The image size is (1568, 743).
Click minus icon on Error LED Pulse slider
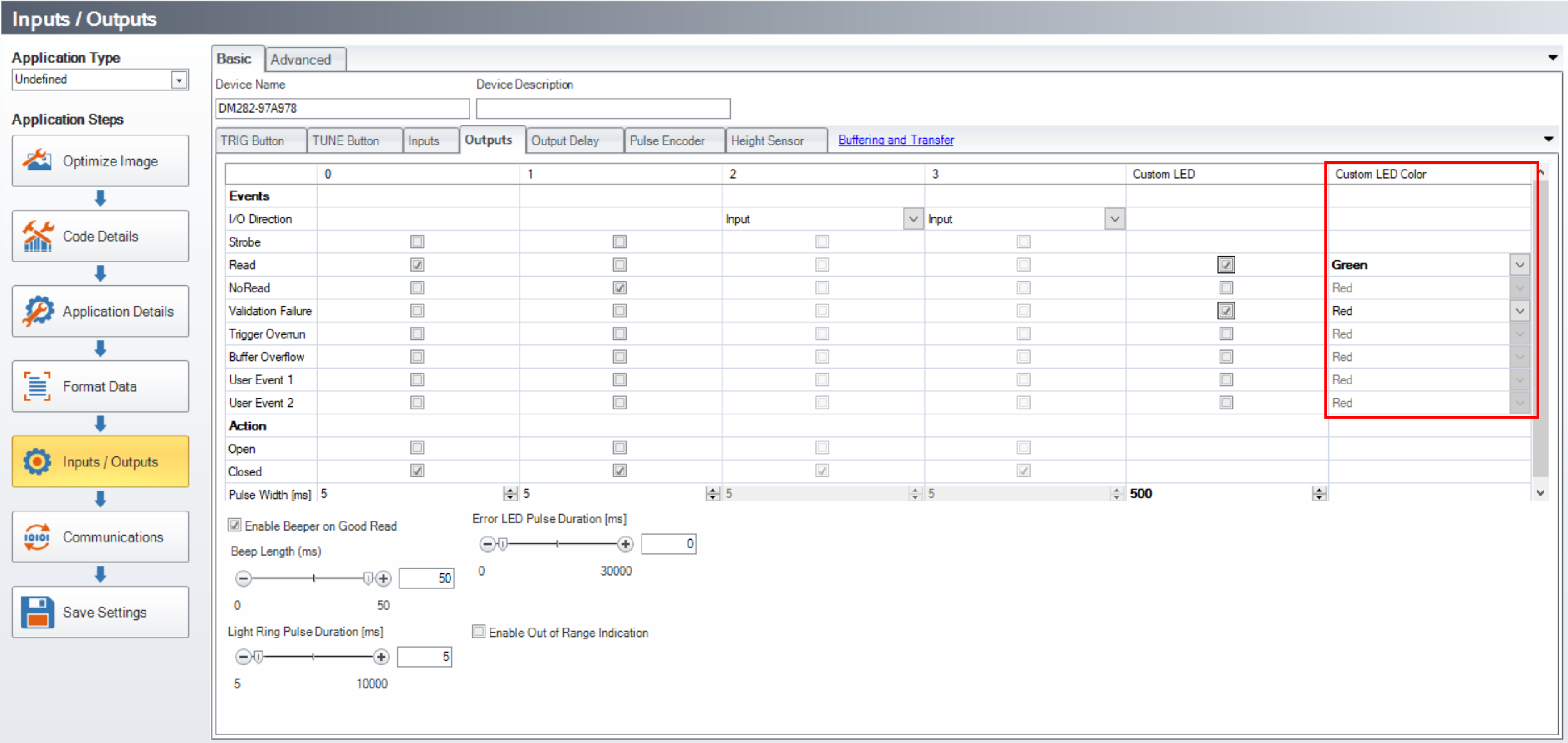tap(488, 544)
